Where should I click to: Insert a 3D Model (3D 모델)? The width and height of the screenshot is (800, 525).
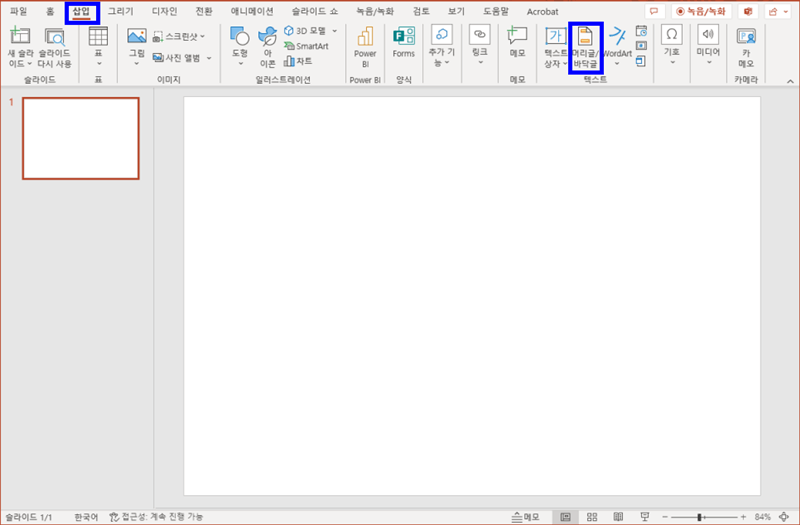click(305, 31)
